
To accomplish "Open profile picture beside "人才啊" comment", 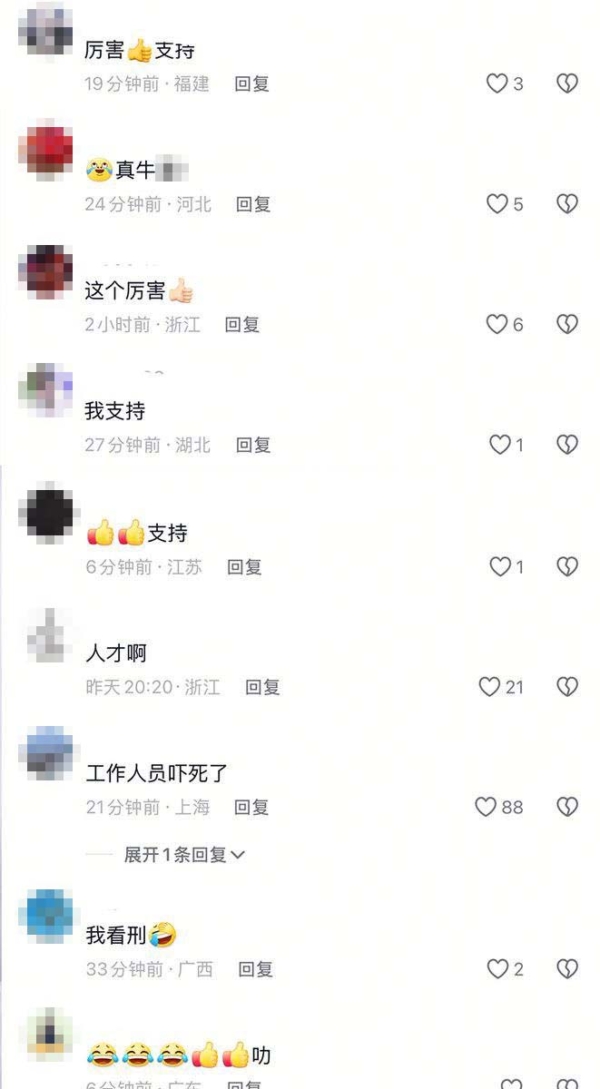I will coord(46,633).
